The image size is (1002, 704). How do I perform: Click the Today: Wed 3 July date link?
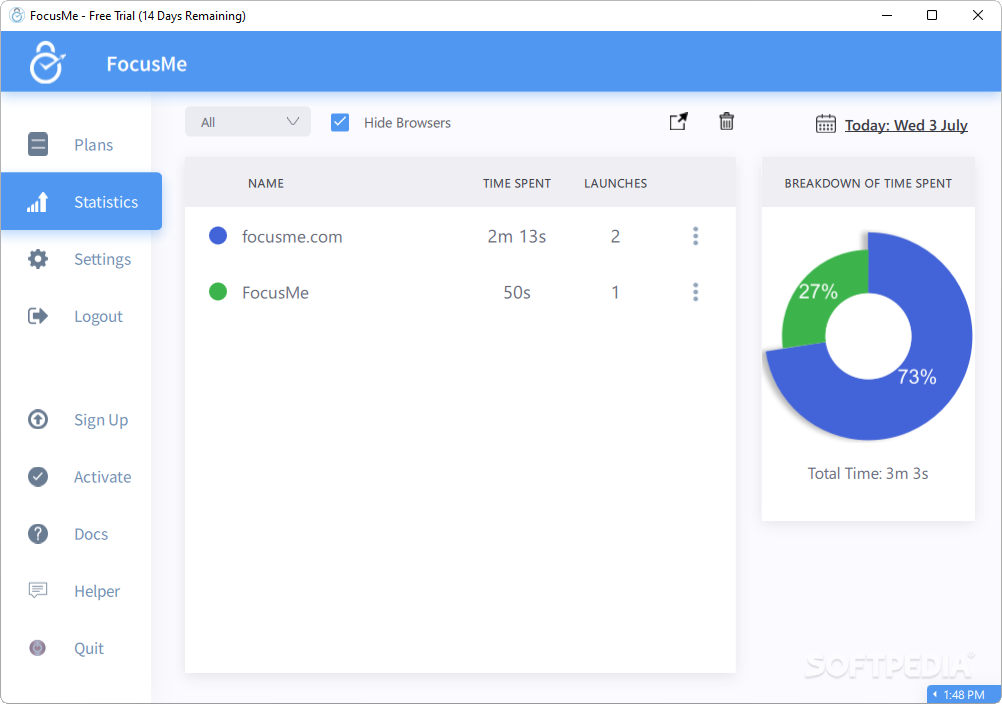[x=906, y=125]
